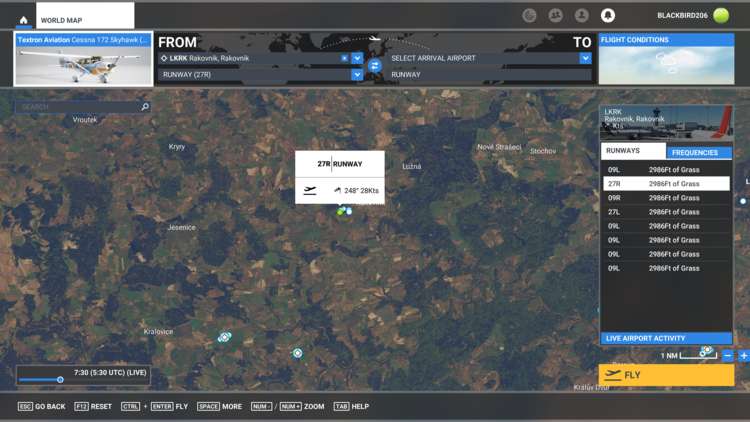Swap departure and arrival airports
Screen dimensions: 750x422
click(x=374, y=66)
